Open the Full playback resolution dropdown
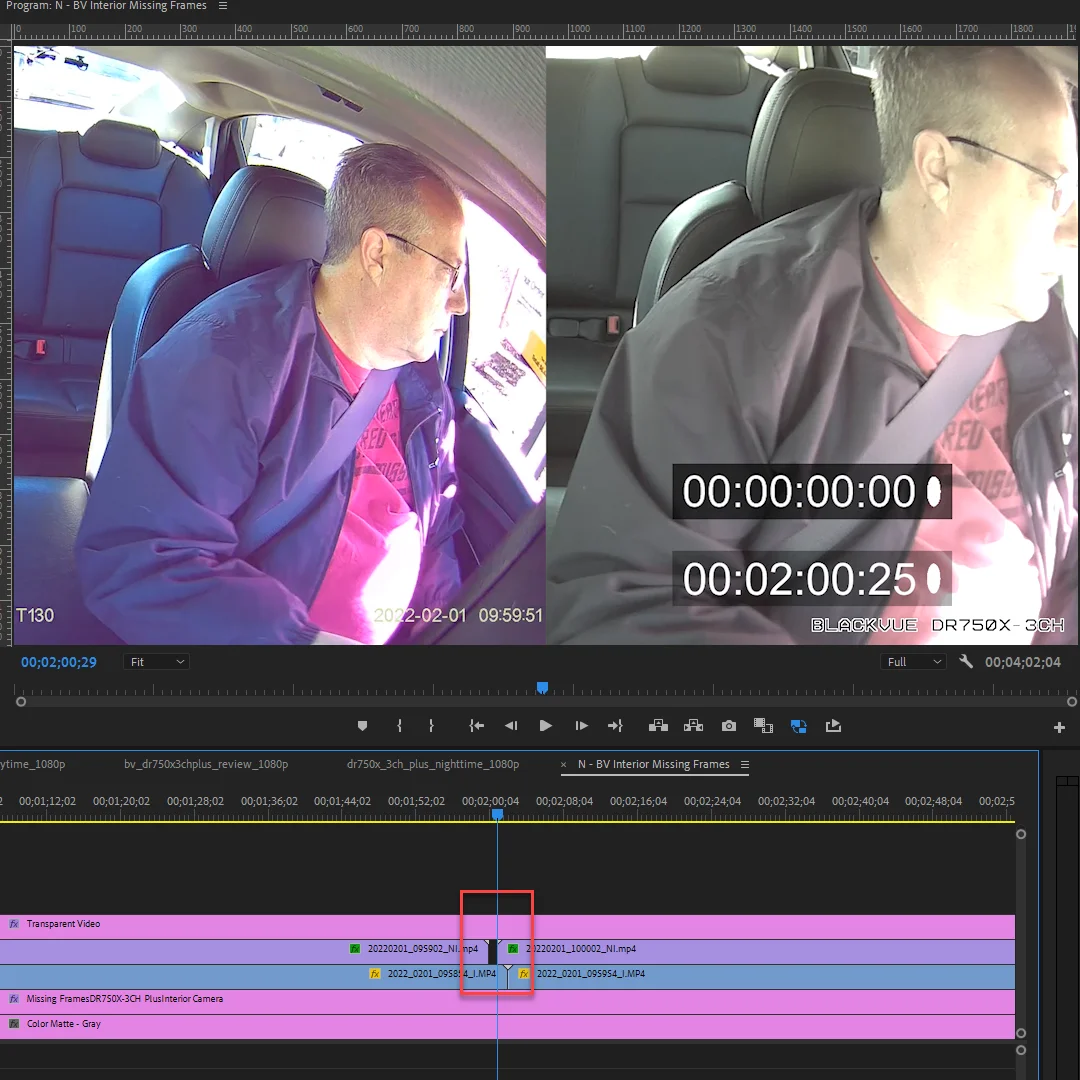The width and height of the screenshot is (1080, 1080). pos(913,662)
